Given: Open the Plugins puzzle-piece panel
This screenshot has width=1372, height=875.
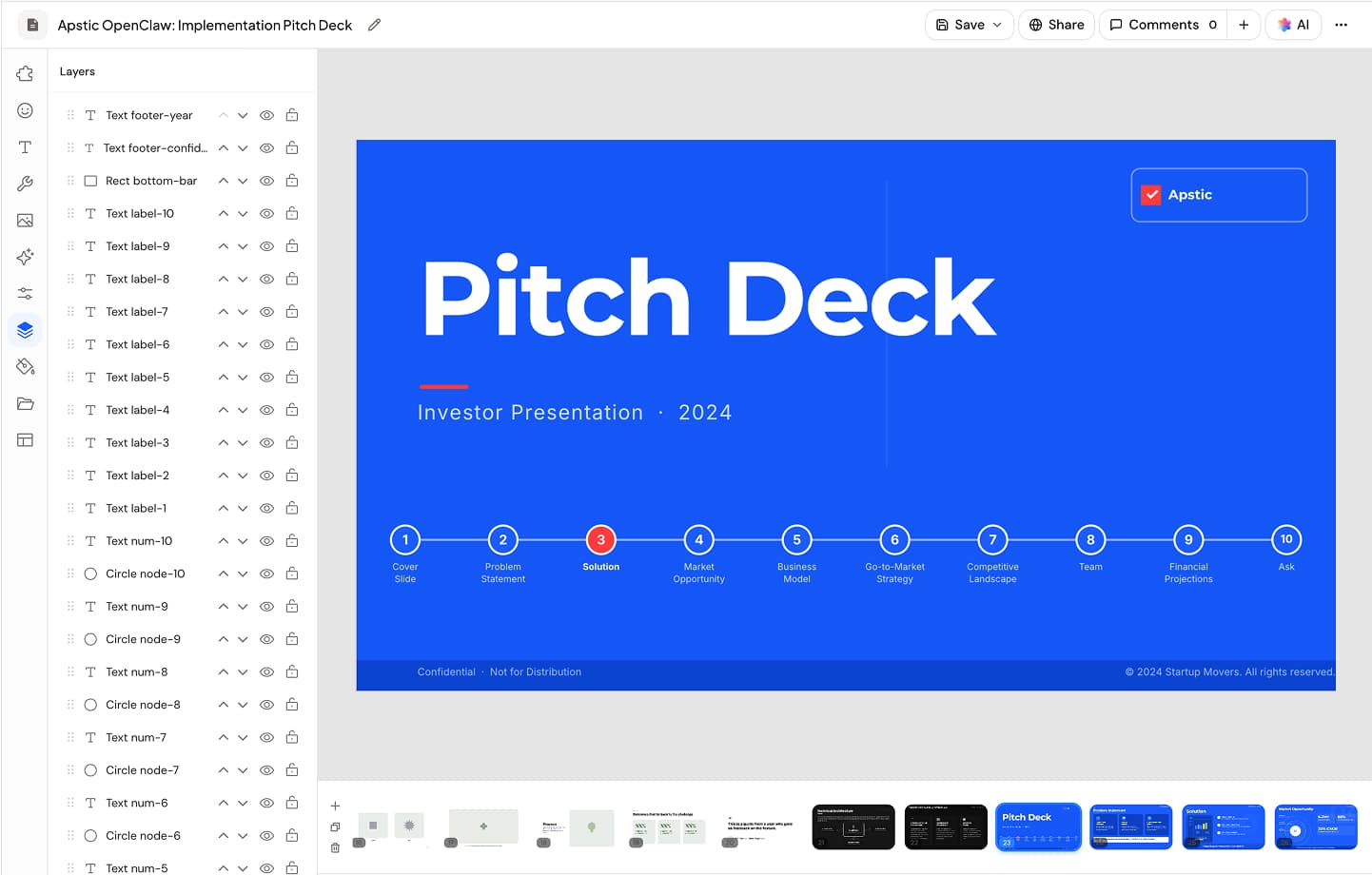Looking at the screenshot, I should pyautogui.click(x=24, y=73).
